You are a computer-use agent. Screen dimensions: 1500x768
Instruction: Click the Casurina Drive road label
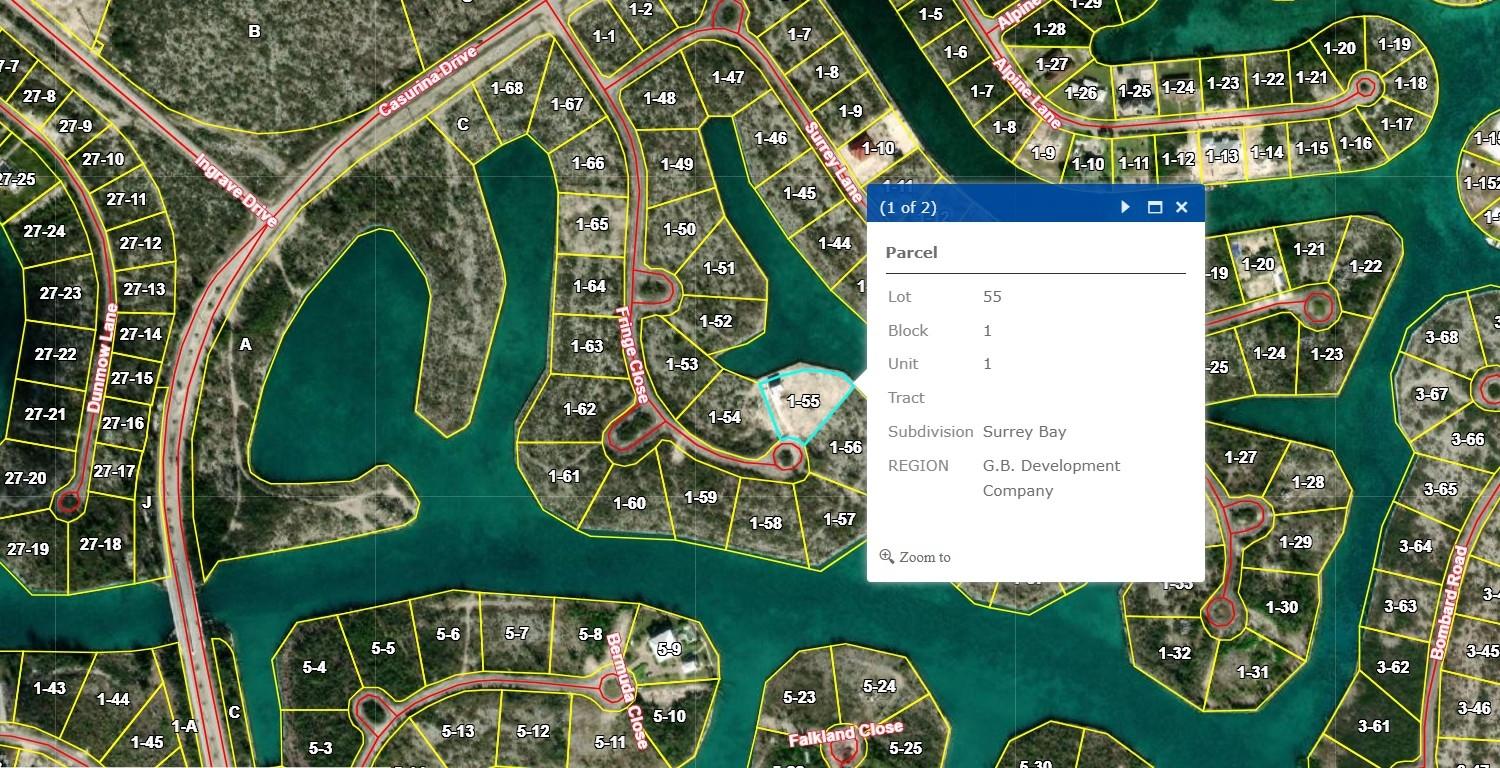(x=429, y=82)
